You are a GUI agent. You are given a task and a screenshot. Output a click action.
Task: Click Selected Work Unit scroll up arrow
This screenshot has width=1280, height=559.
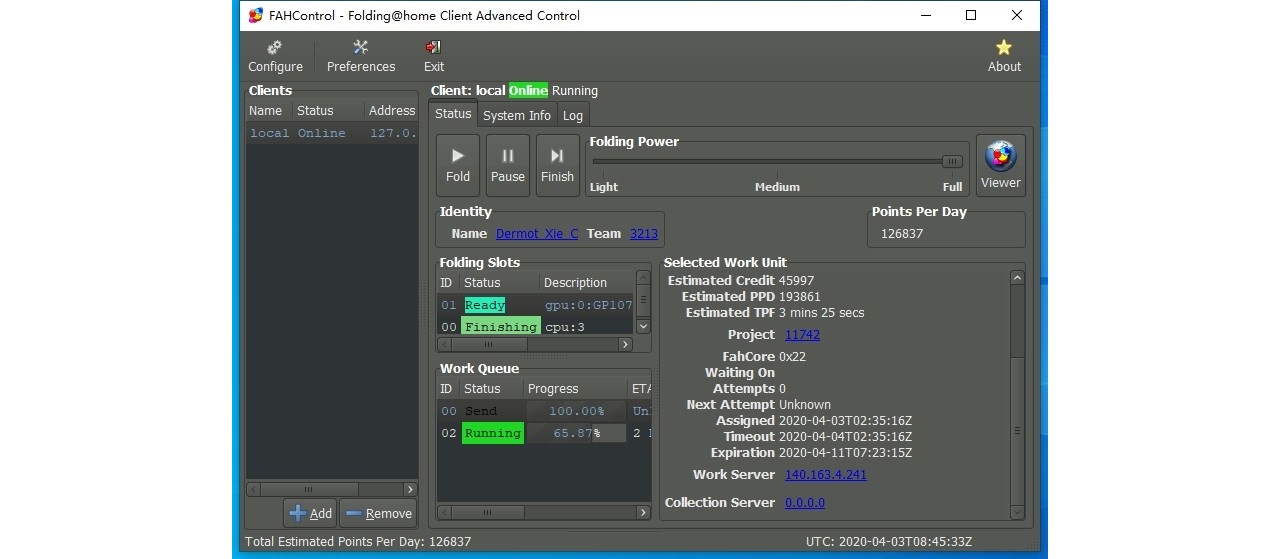point(1017,278)
